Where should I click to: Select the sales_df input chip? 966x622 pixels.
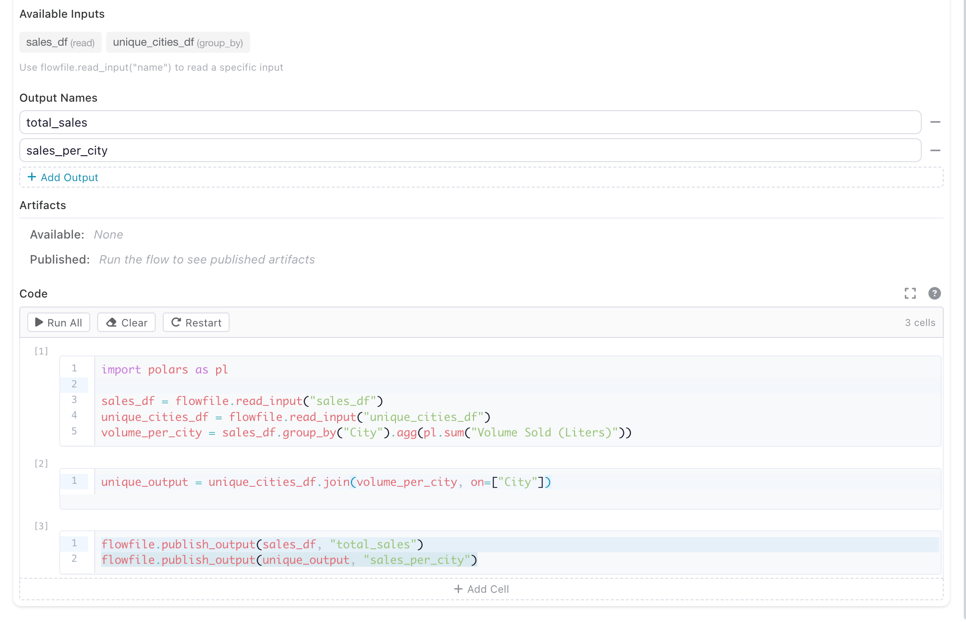tap(60, 42)
